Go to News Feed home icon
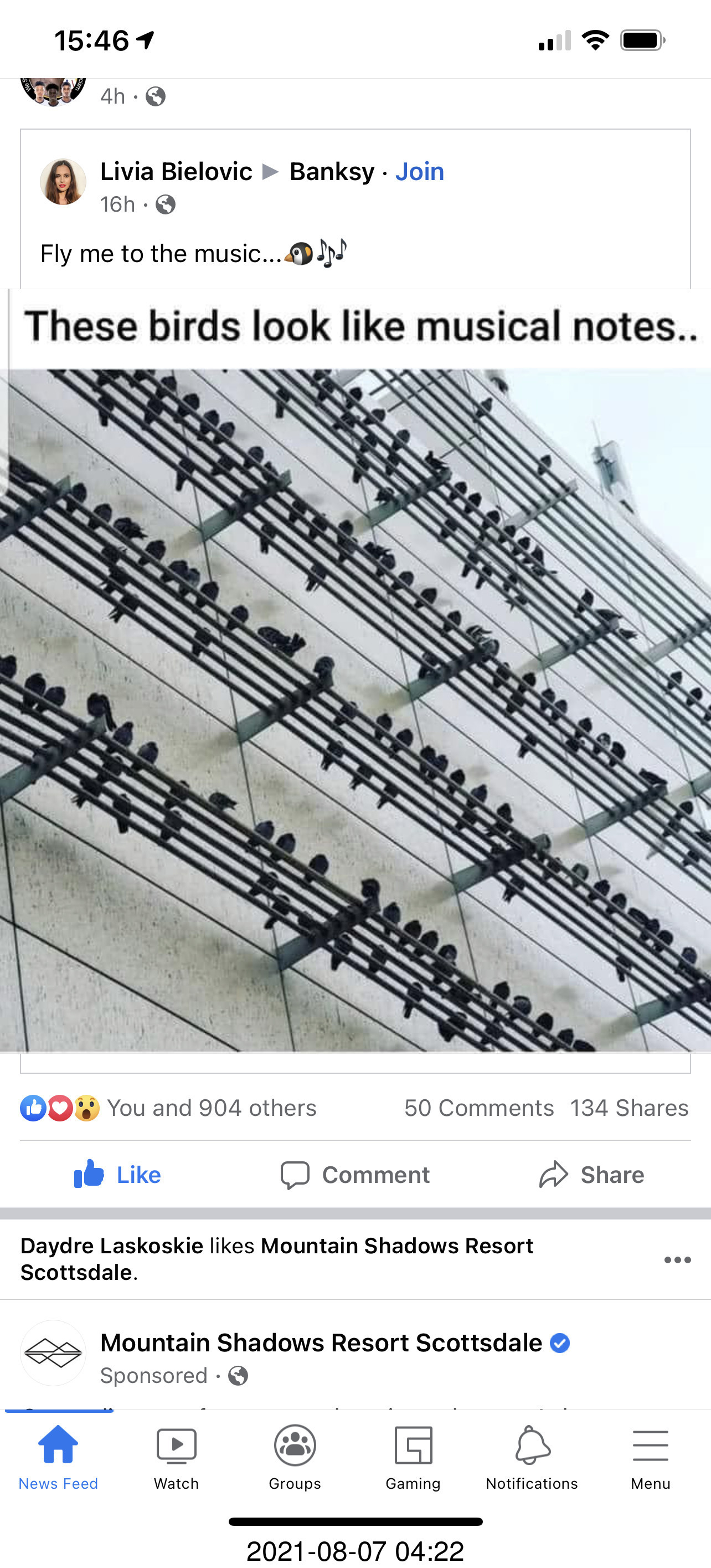Screen dimensions: 711x1568 58,1457
